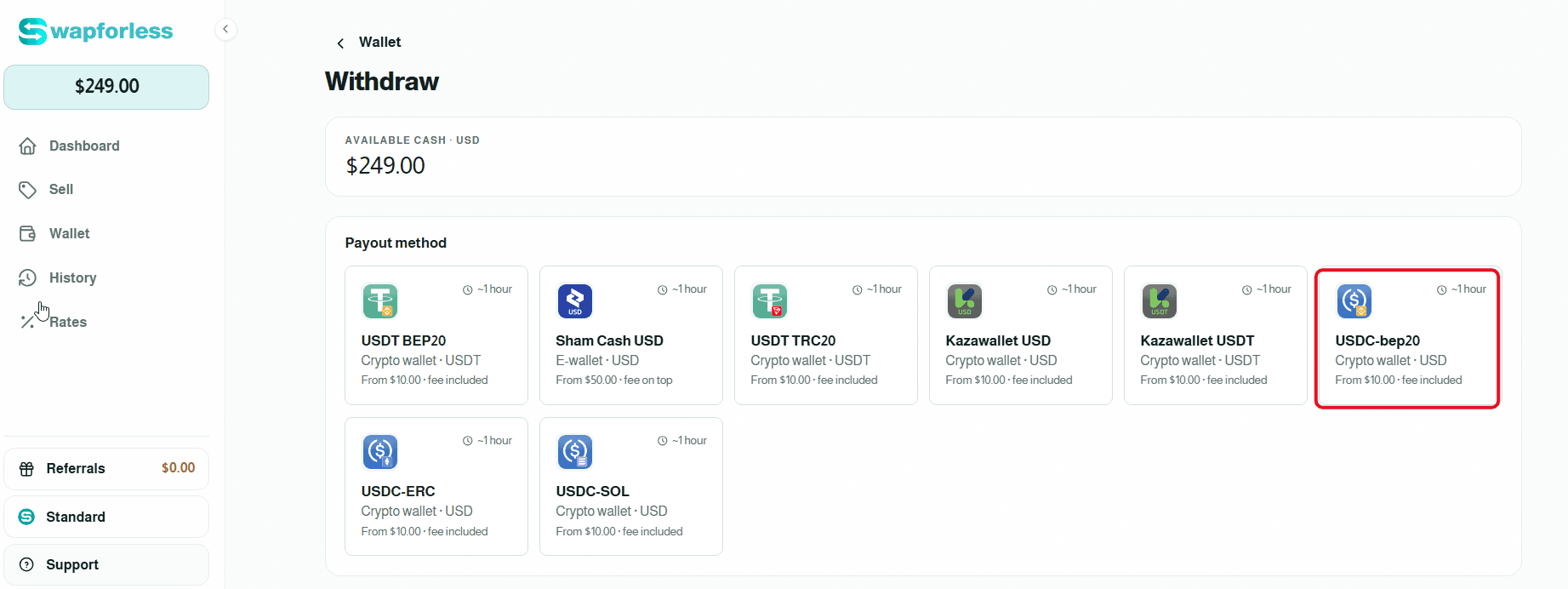Click the USDC-ERC coin icon
The width and height of the screenshot is (1568, 589).
pos(380,452)
